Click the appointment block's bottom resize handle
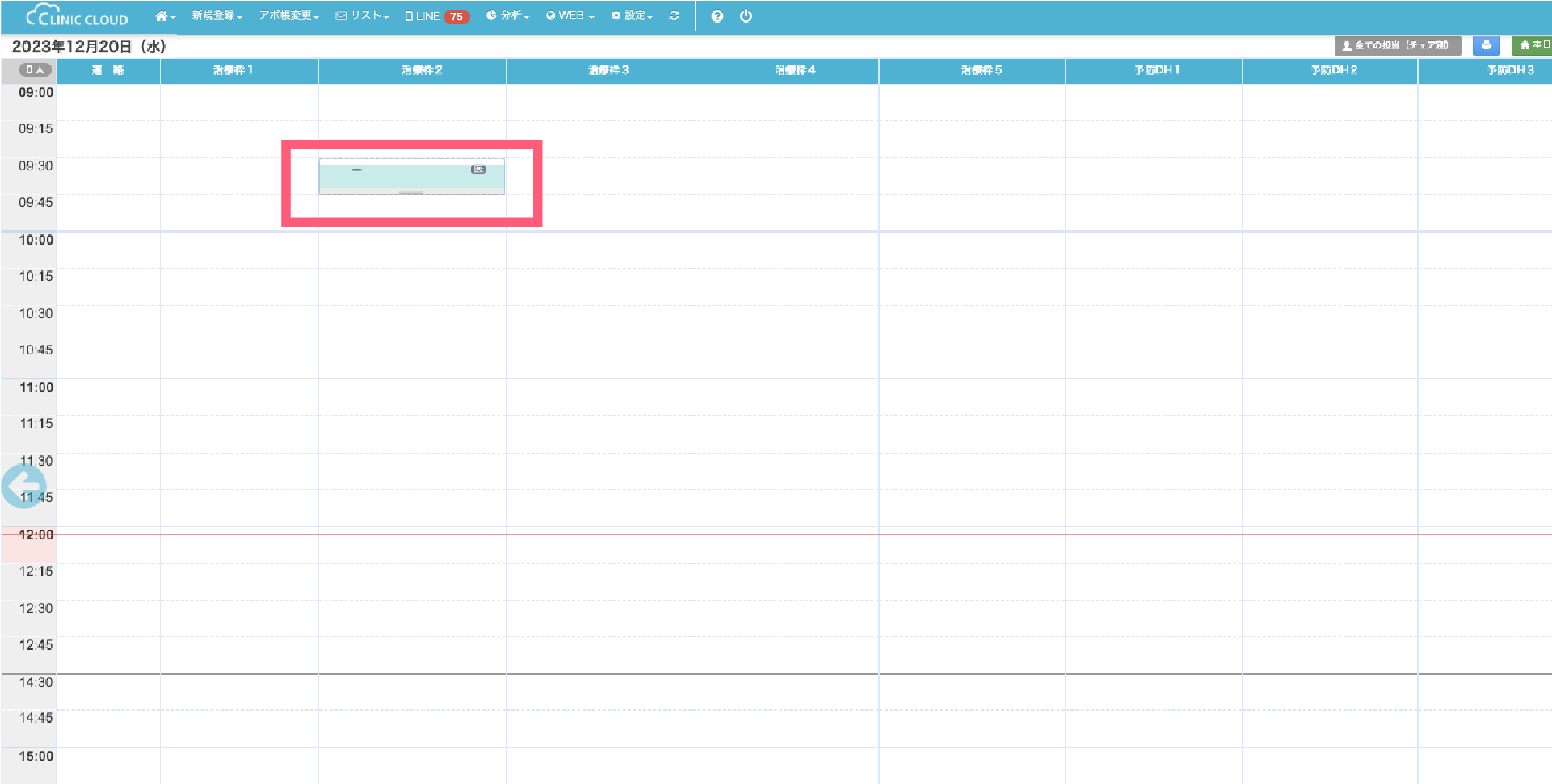Viewport: 1552px width, 784px height. pos(411,192)
